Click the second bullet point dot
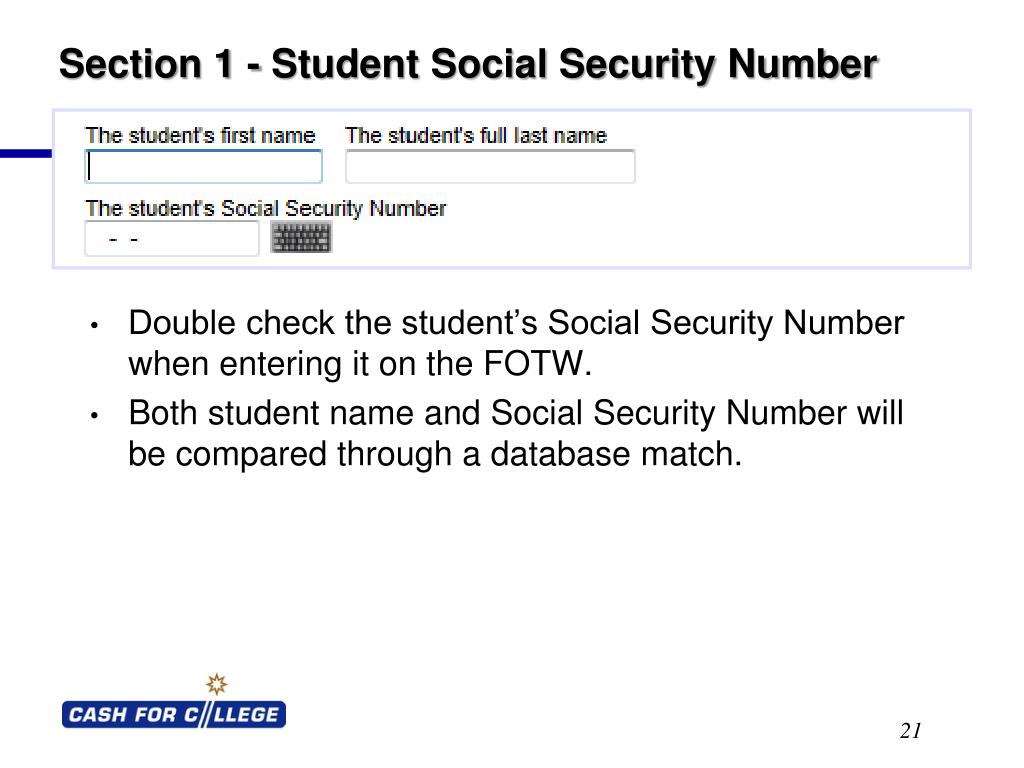The image size is (1024, 768). point(95,415)
